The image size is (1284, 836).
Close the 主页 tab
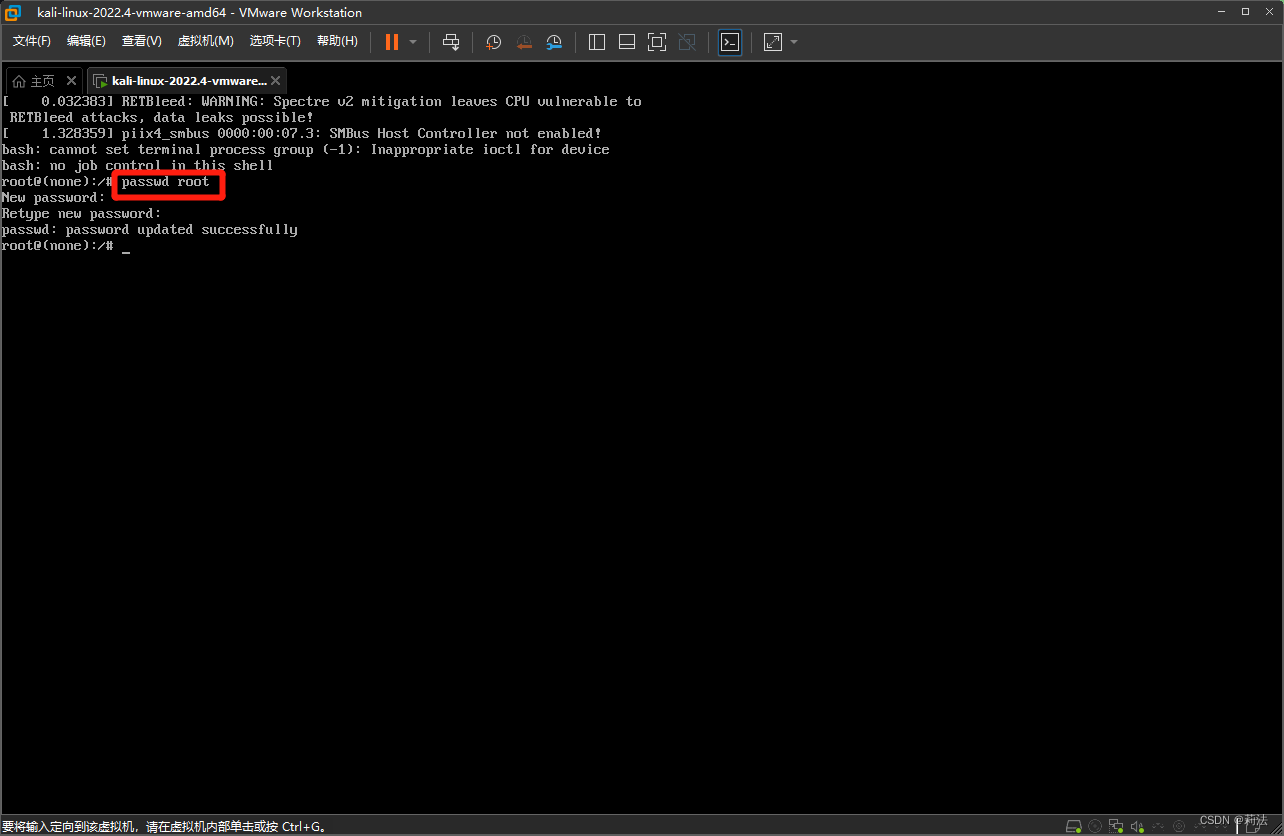pos(71,81)
